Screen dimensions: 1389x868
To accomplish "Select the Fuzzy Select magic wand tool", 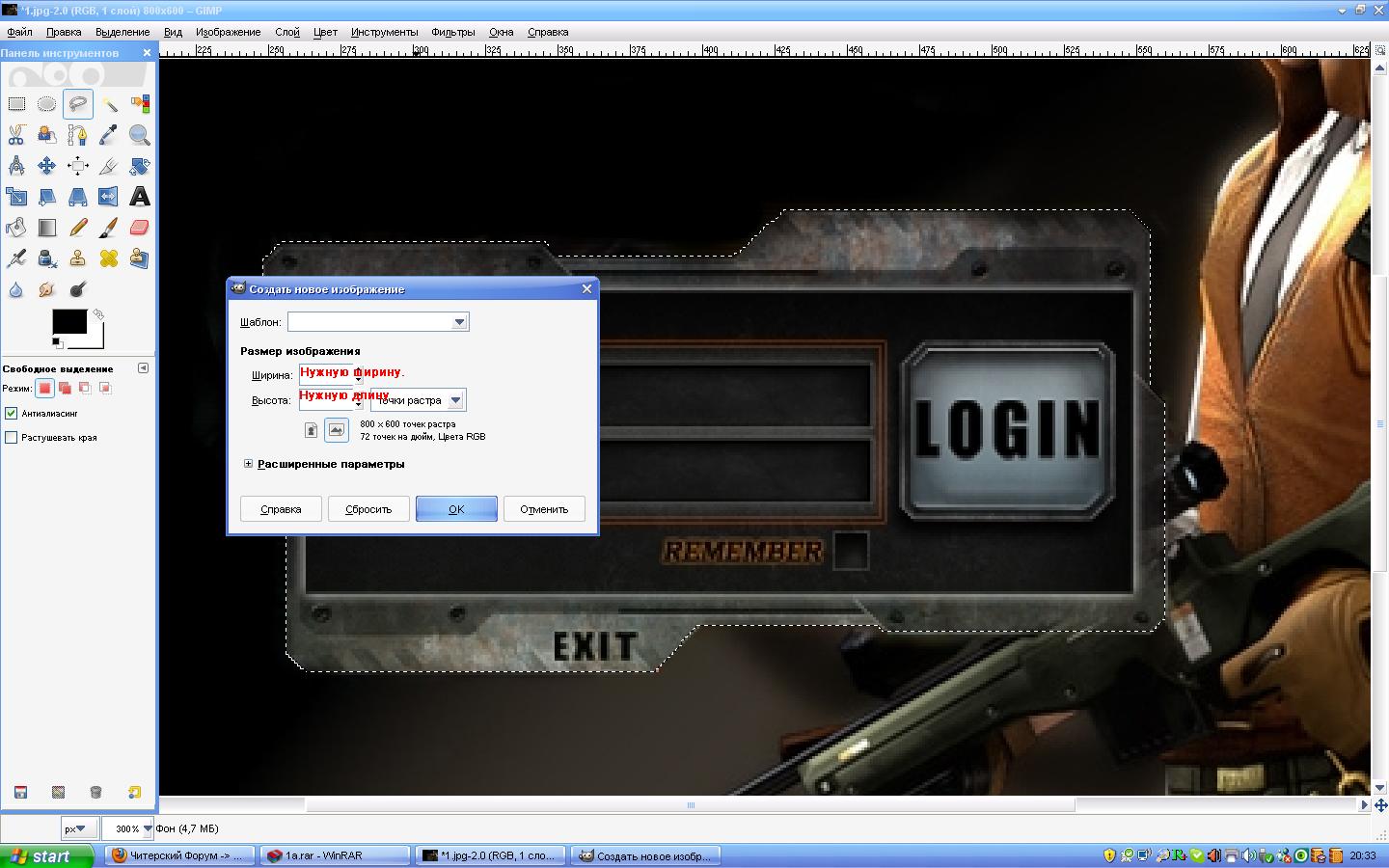I will pyautogui.click(x=109, y=104).
